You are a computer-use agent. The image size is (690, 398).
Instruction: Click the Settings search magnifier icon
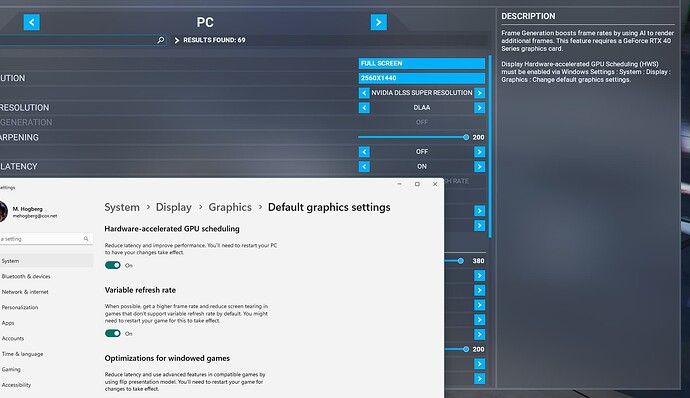tap(86, 239)
